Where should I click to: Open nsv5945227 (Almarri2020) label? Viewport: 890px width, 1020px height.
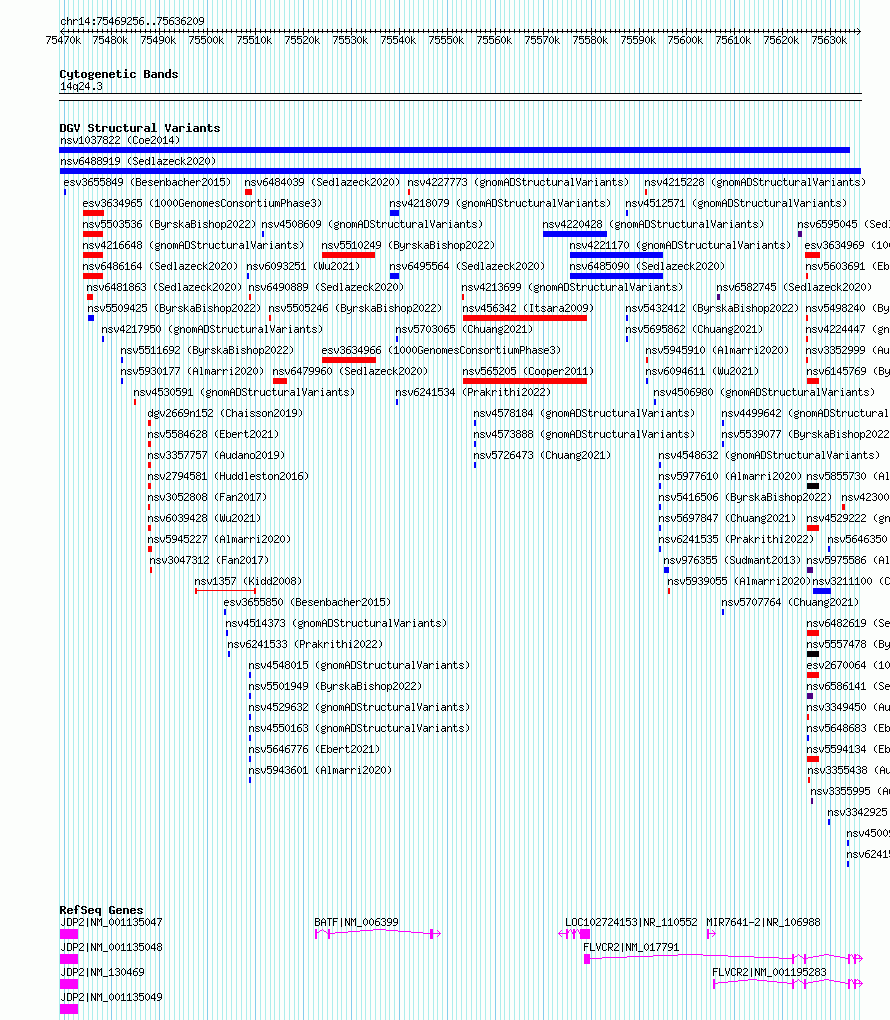point(219,539)
